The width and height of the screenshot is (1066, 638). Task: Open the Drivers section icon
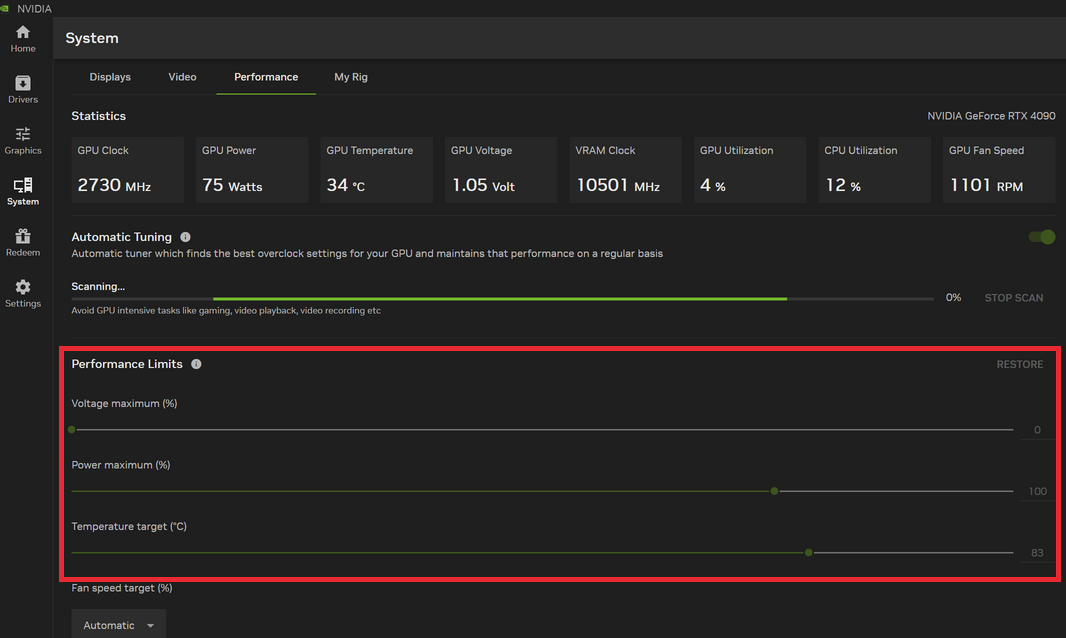pos(22,83)
